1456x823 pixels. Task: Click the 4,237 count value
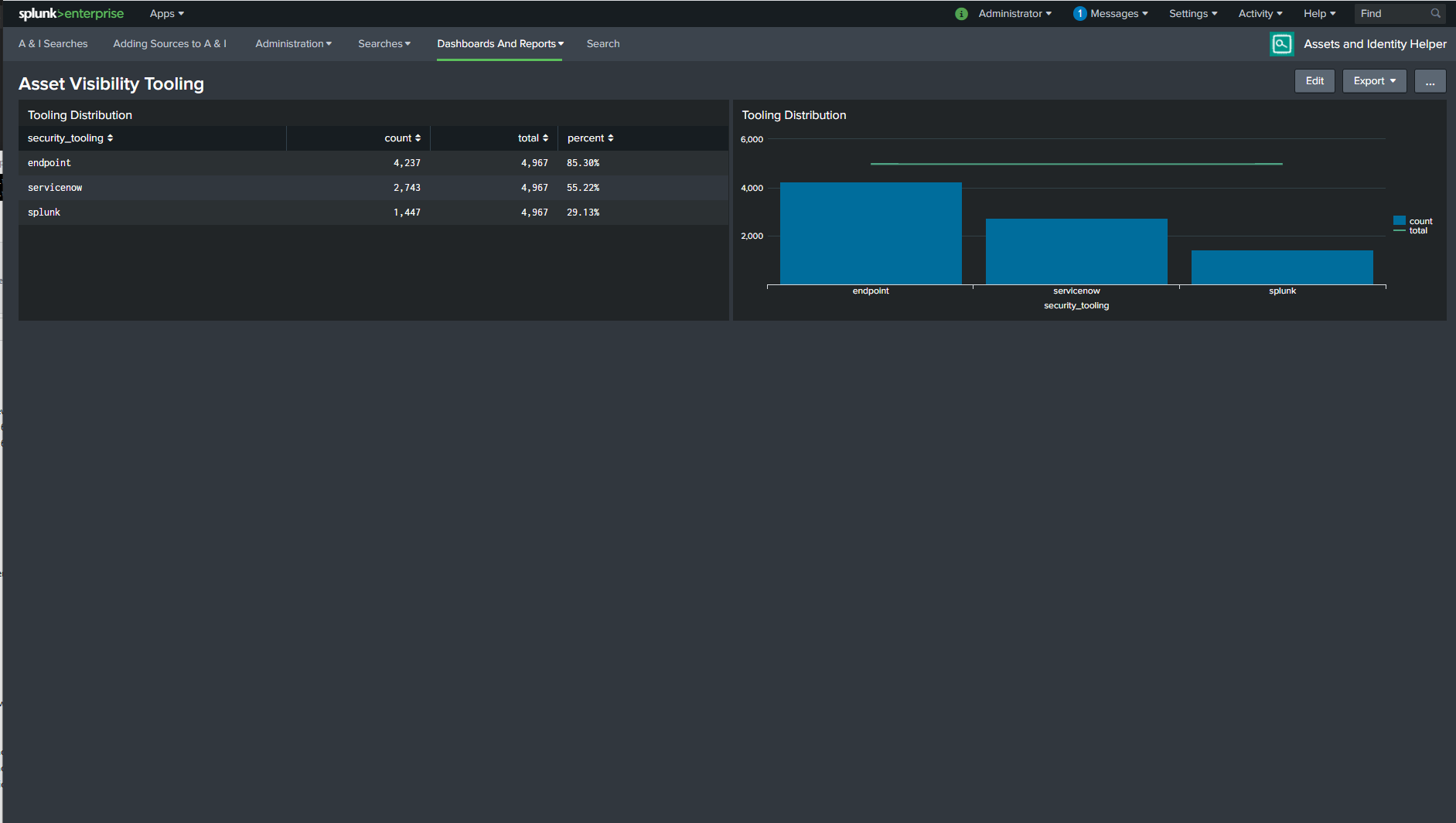[407, 163]
